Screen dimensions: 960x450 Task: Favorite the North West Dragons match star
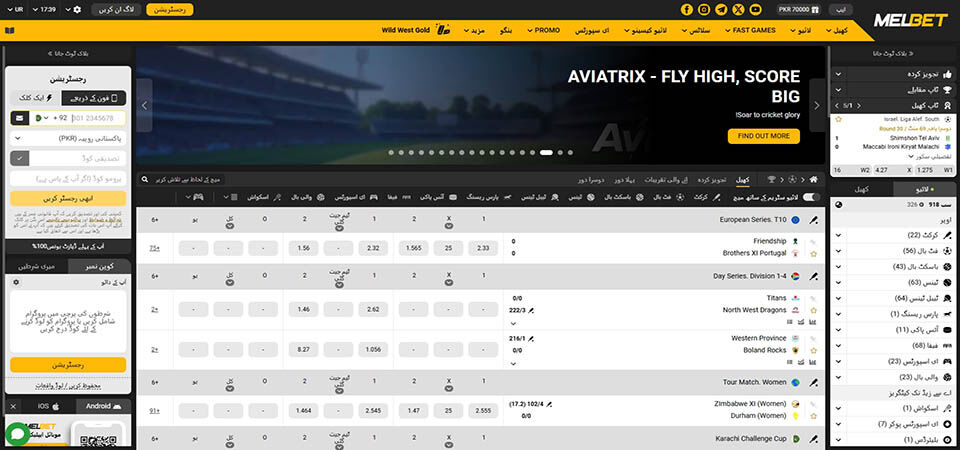(814, 310)
